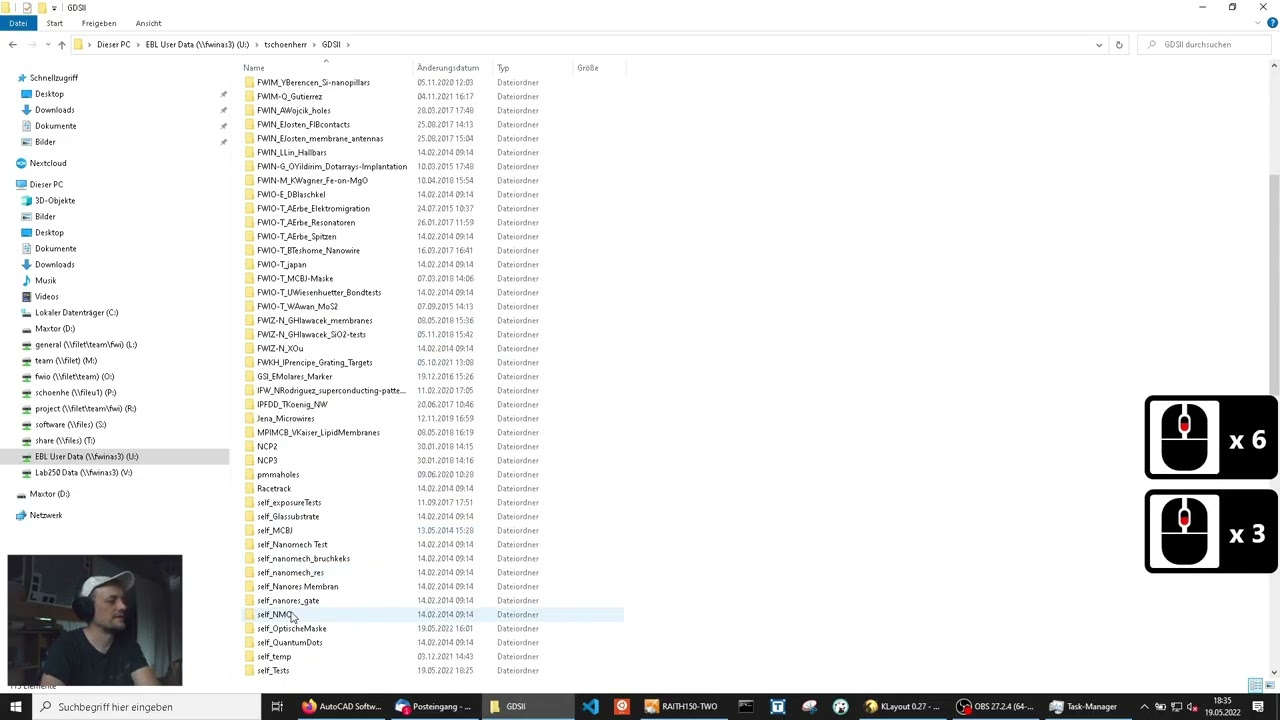
Task: Expand breadcrumb arrow after tschoenherr
Action: point(314,44)
